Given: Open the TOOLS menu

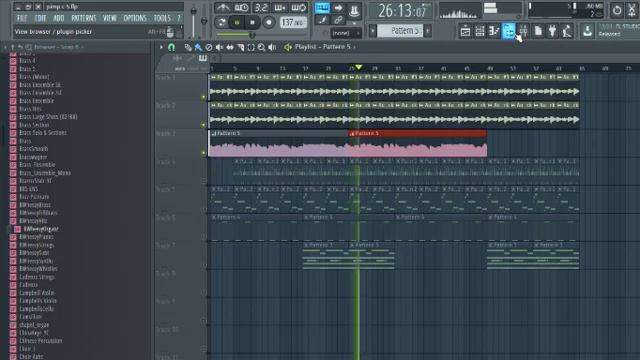Looking at the screenshot, I should point(162,18).
